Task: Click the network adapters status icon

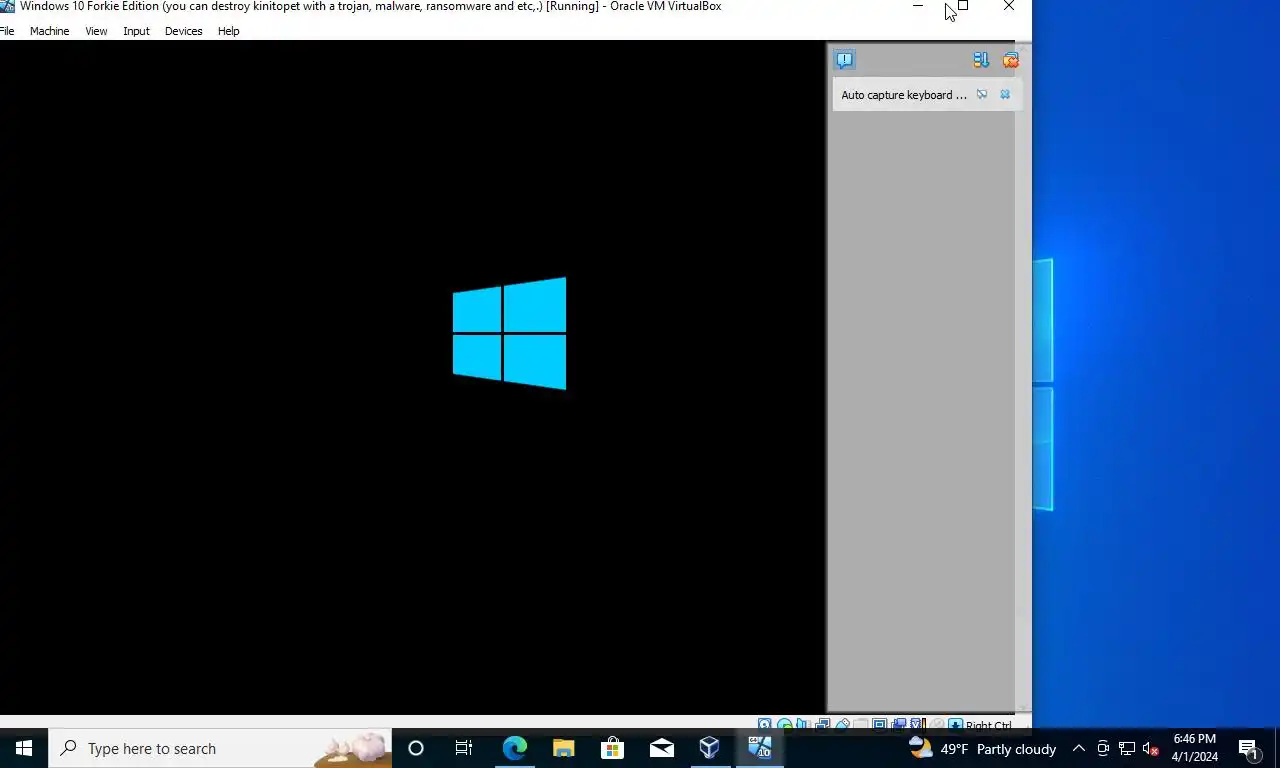Action: click(x=822, y=725)
